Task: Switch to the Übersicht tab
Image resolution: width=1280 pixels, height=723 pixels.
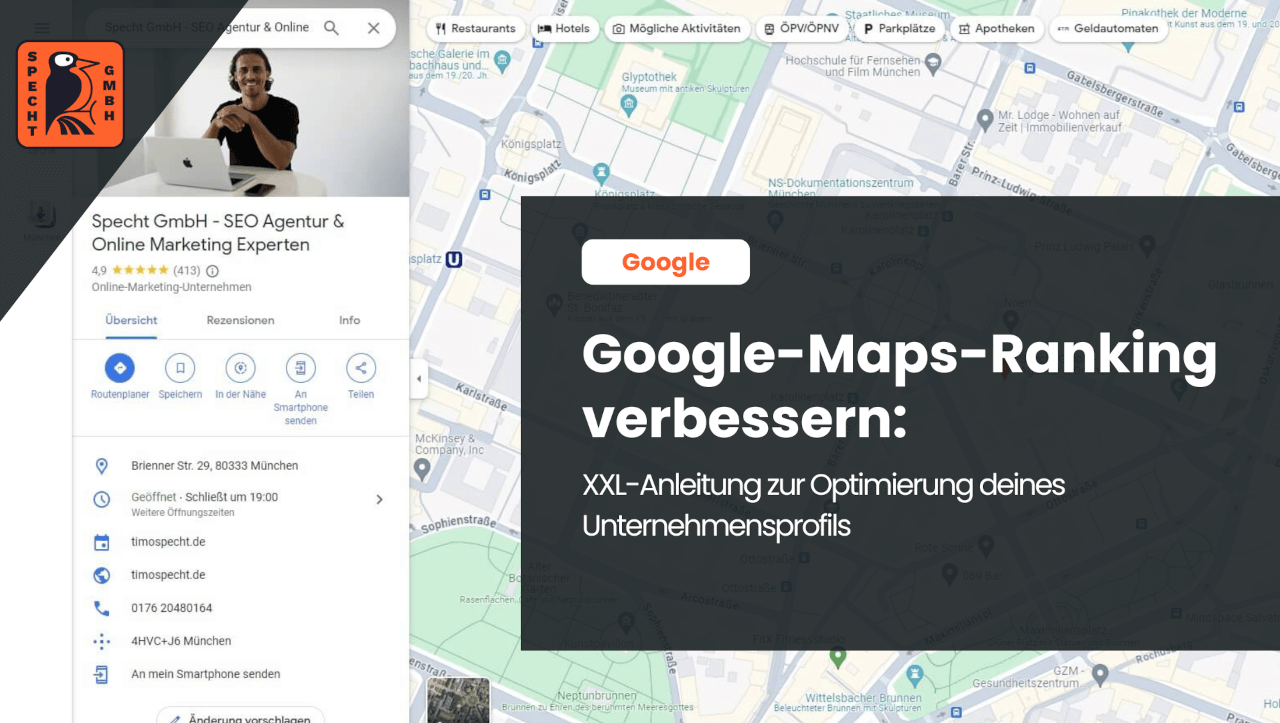Action: point(131,320)
